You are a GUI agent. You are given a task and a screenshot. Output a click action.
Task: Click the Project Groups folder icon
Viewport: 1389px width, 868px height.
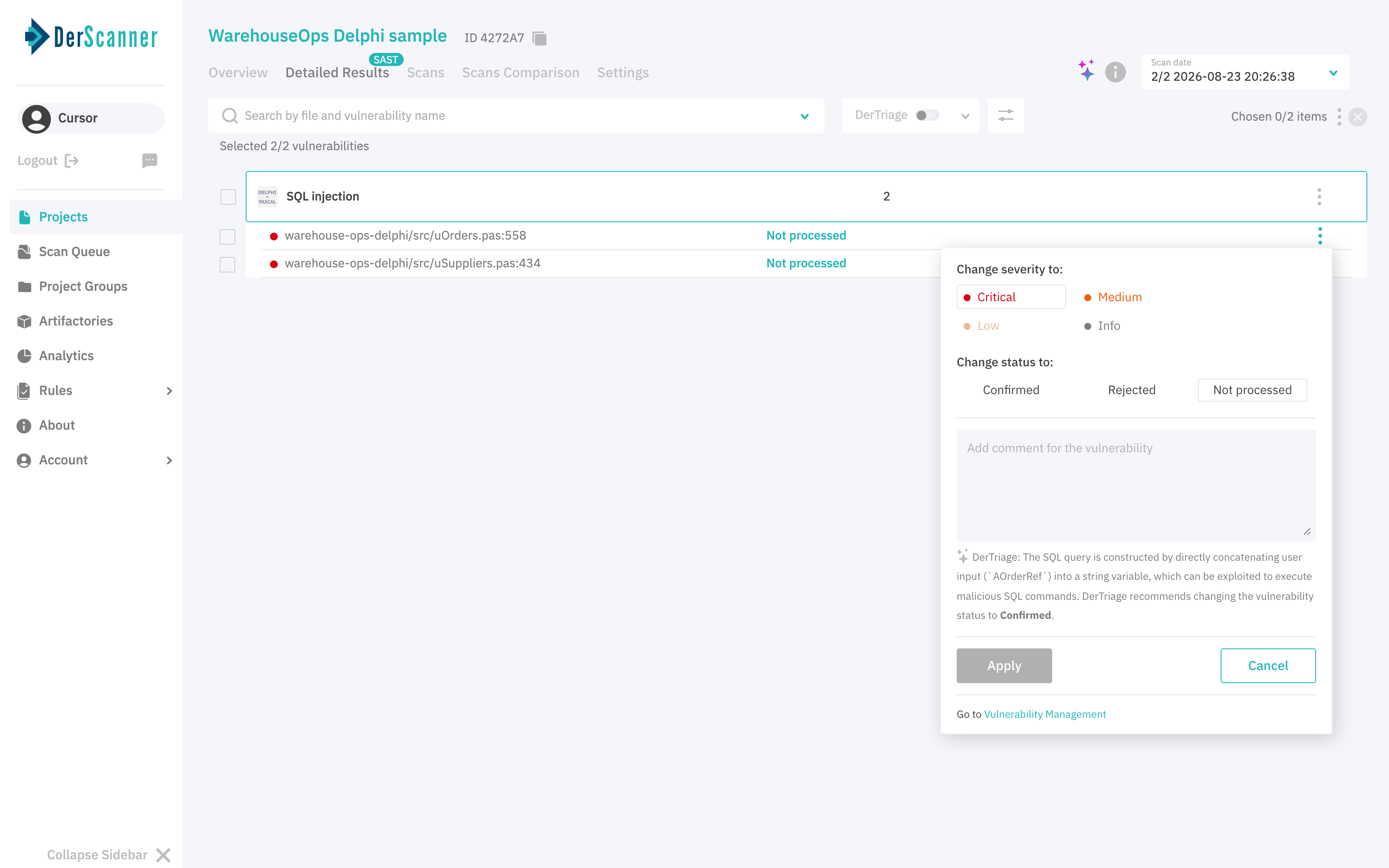(x=24, y=286)
